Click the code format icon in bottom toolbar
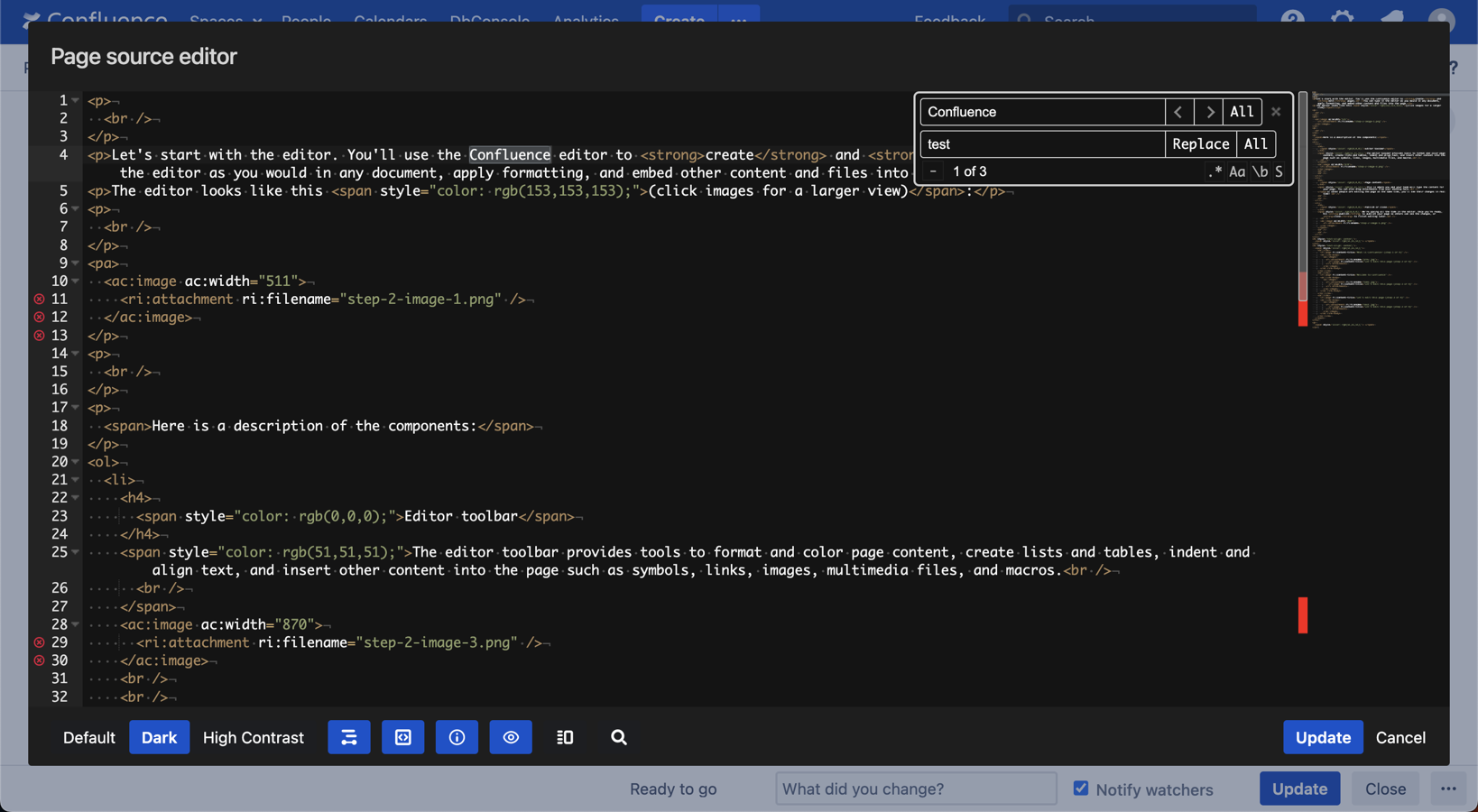 pos(402,737)
